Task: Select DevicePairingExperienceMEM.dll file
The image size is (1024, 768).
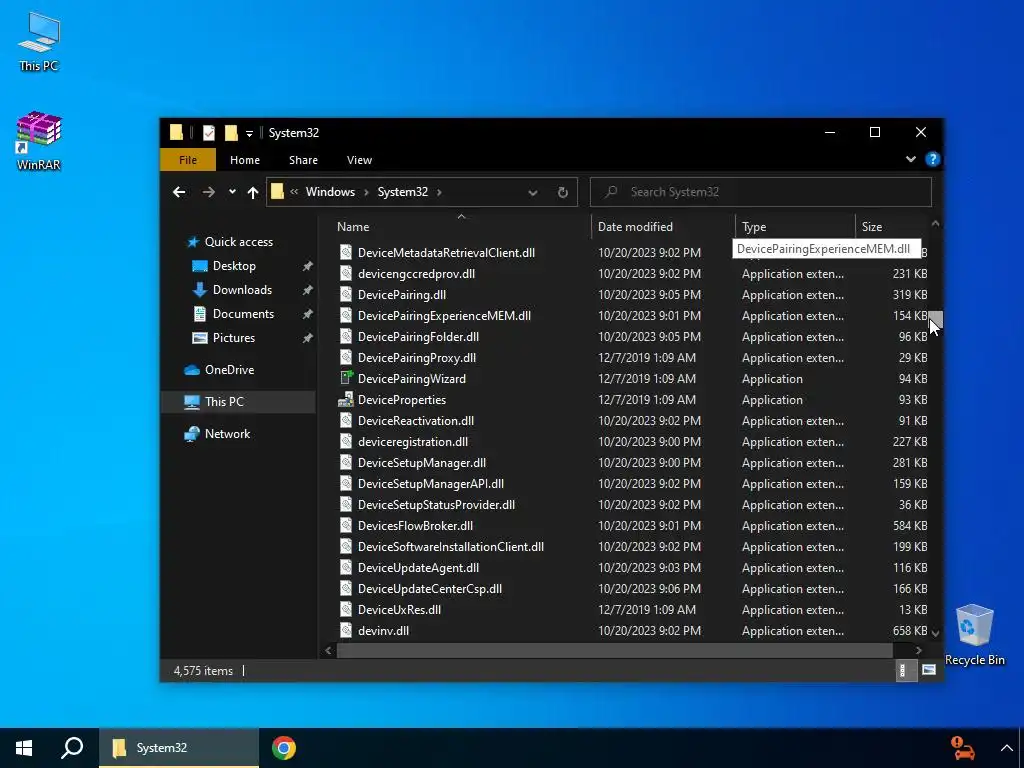Action: click(444, 315)
